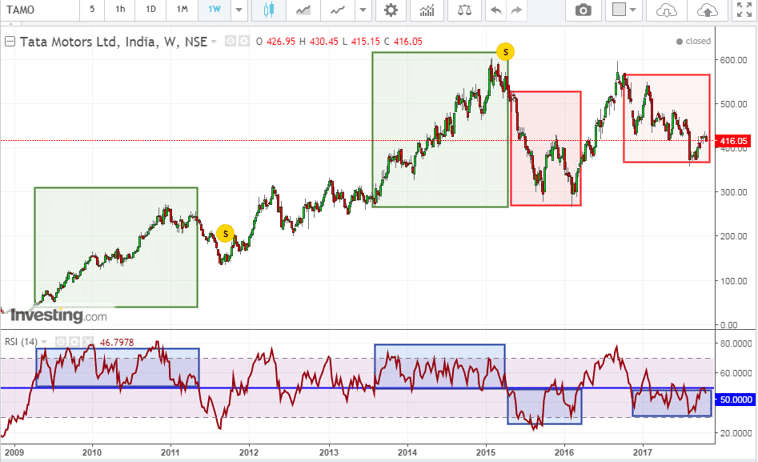This screenshot has height=462, width=758.
Task: Select candlestick chart style
Action: point(269,10)
